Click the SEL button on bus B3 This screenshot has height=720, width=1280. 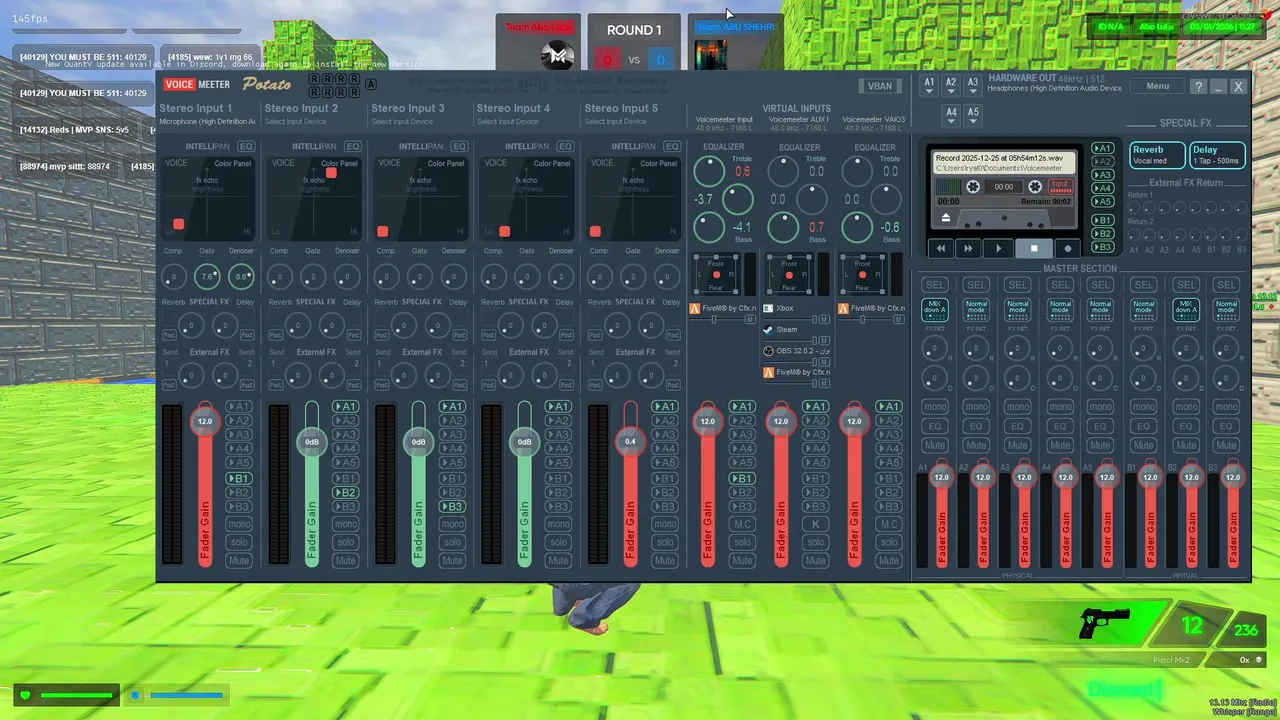pyautogui.click(x=1227, y=285)
